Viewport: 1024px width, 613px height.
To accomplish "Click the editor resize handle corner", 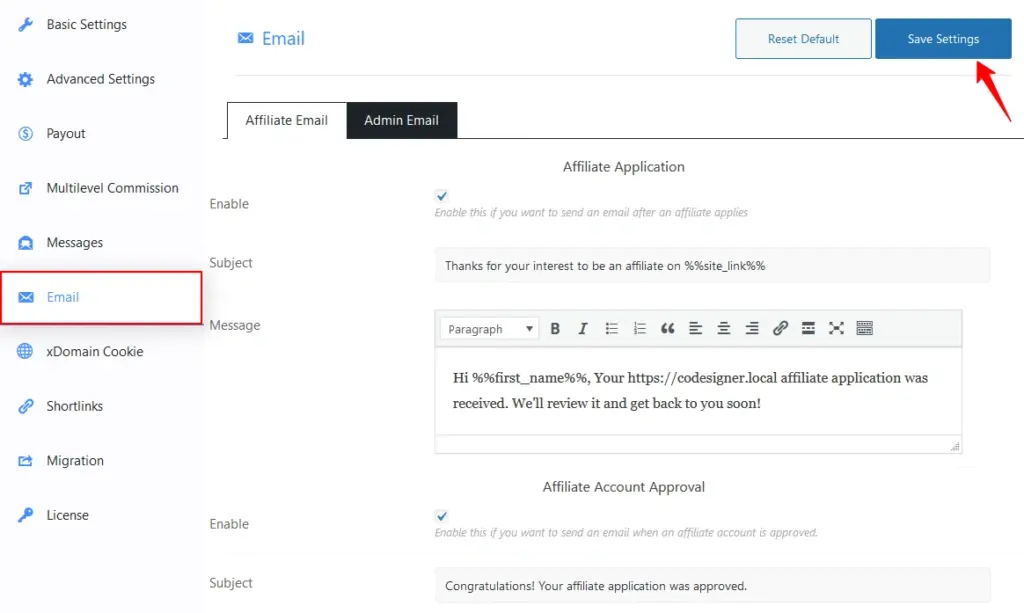I will pos(955,446).
